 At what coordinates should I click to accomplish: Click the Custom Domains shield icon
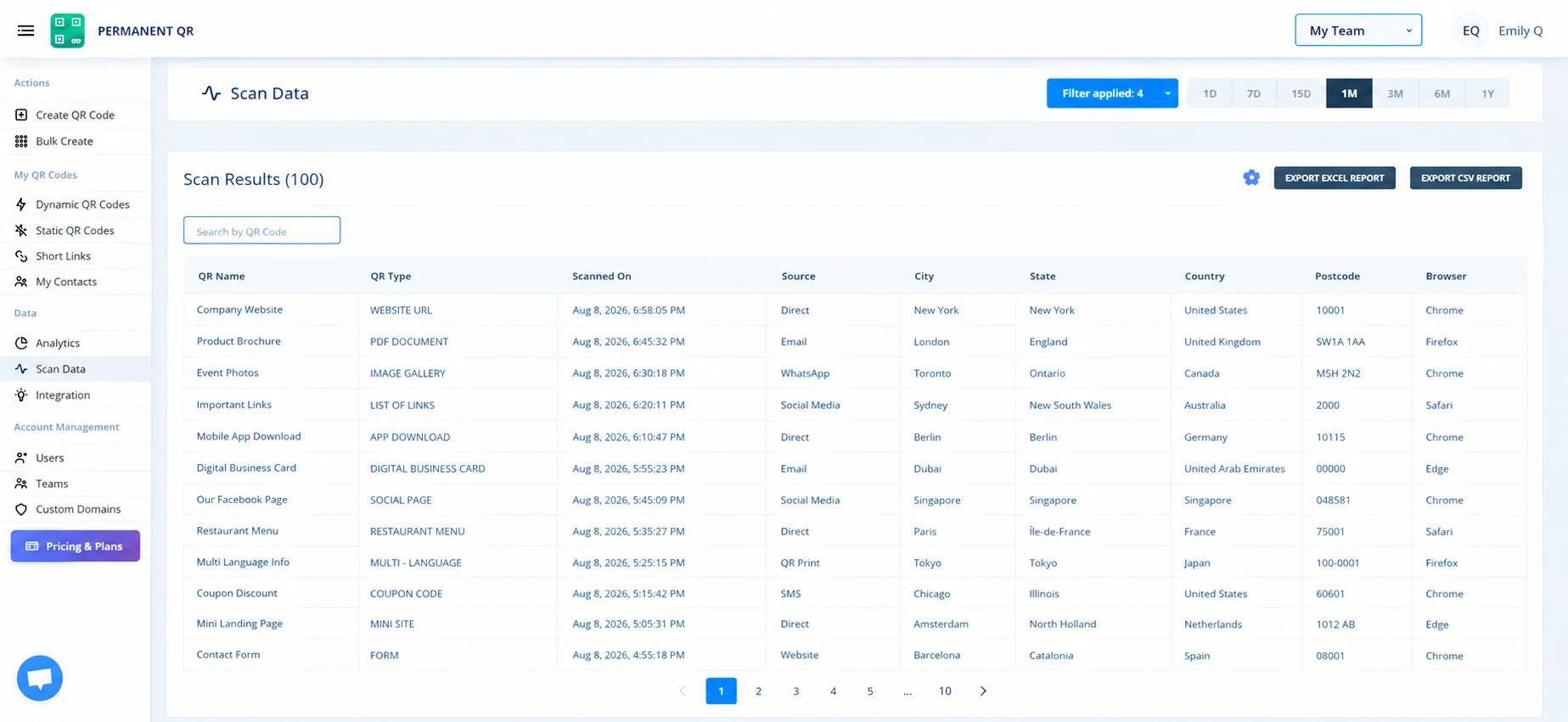pos(21,509)
